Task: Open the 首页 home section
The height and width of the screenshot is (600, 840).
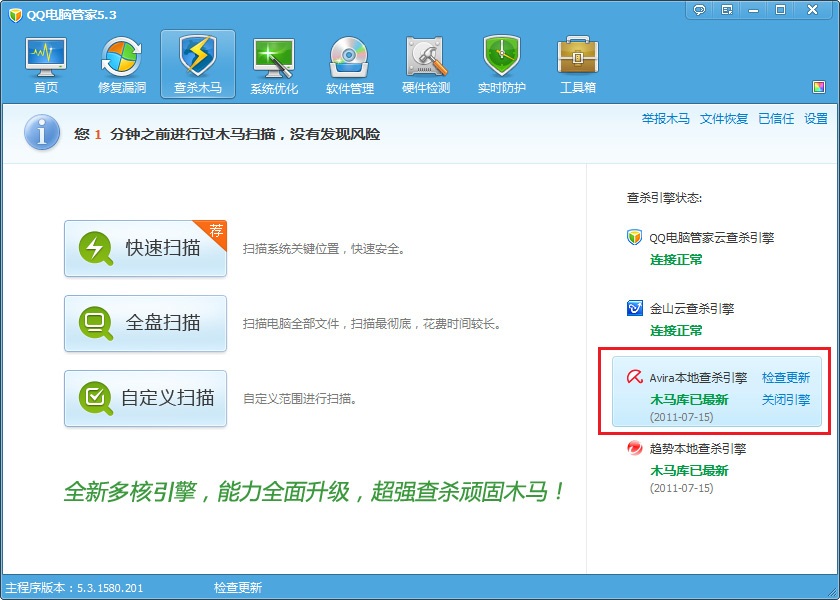Action: tap(46, 65)
